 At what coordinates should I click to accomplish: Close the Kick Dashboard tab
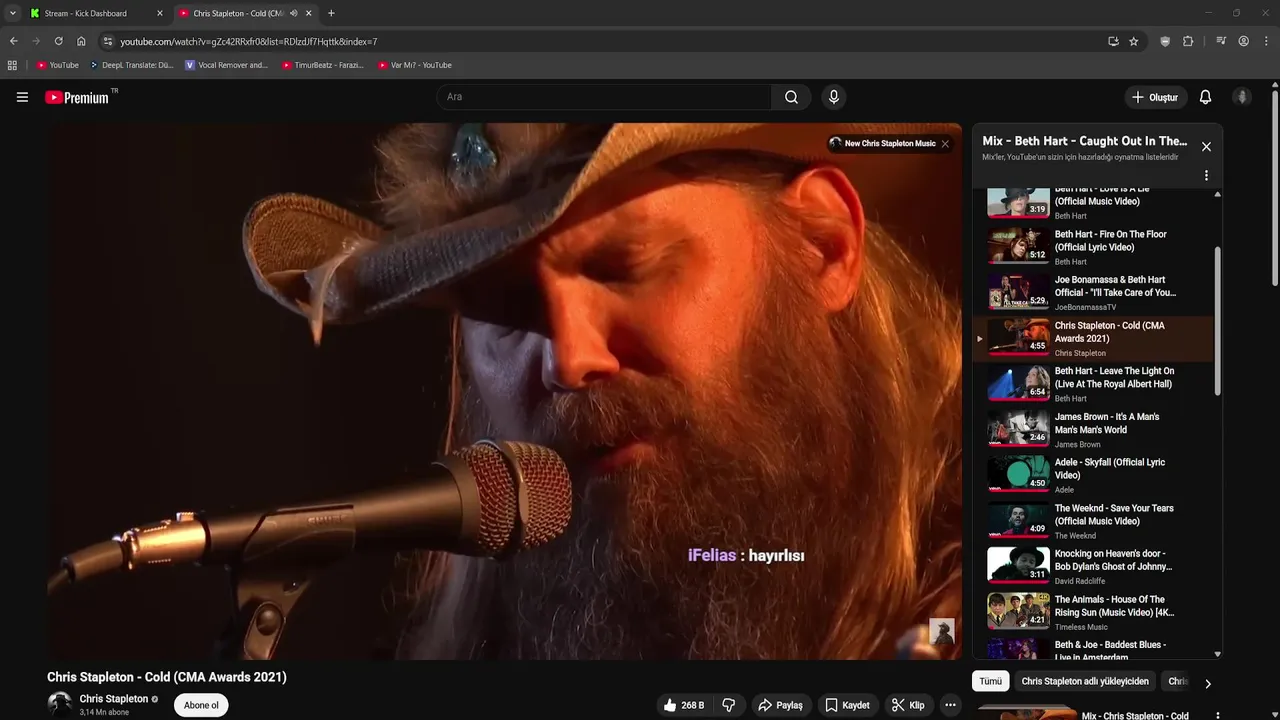159,13
